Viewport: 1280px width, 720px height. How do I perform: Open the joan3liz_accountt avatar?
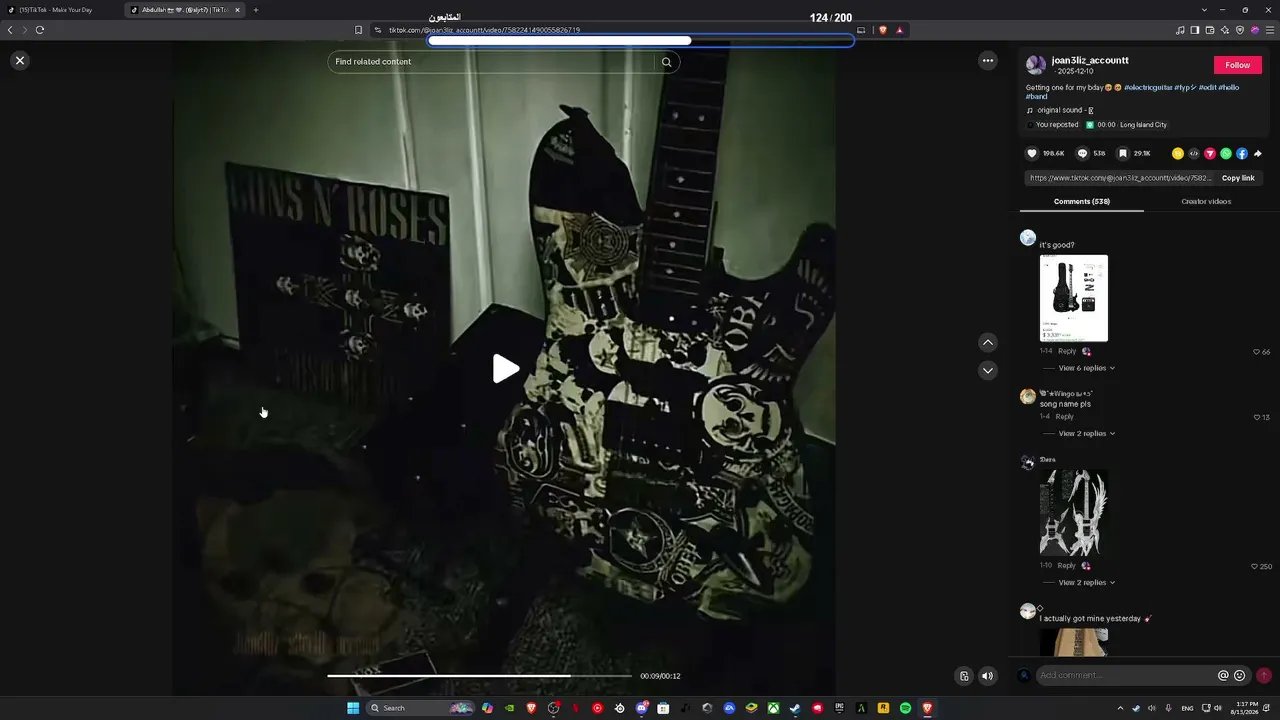coord(1036,65)
